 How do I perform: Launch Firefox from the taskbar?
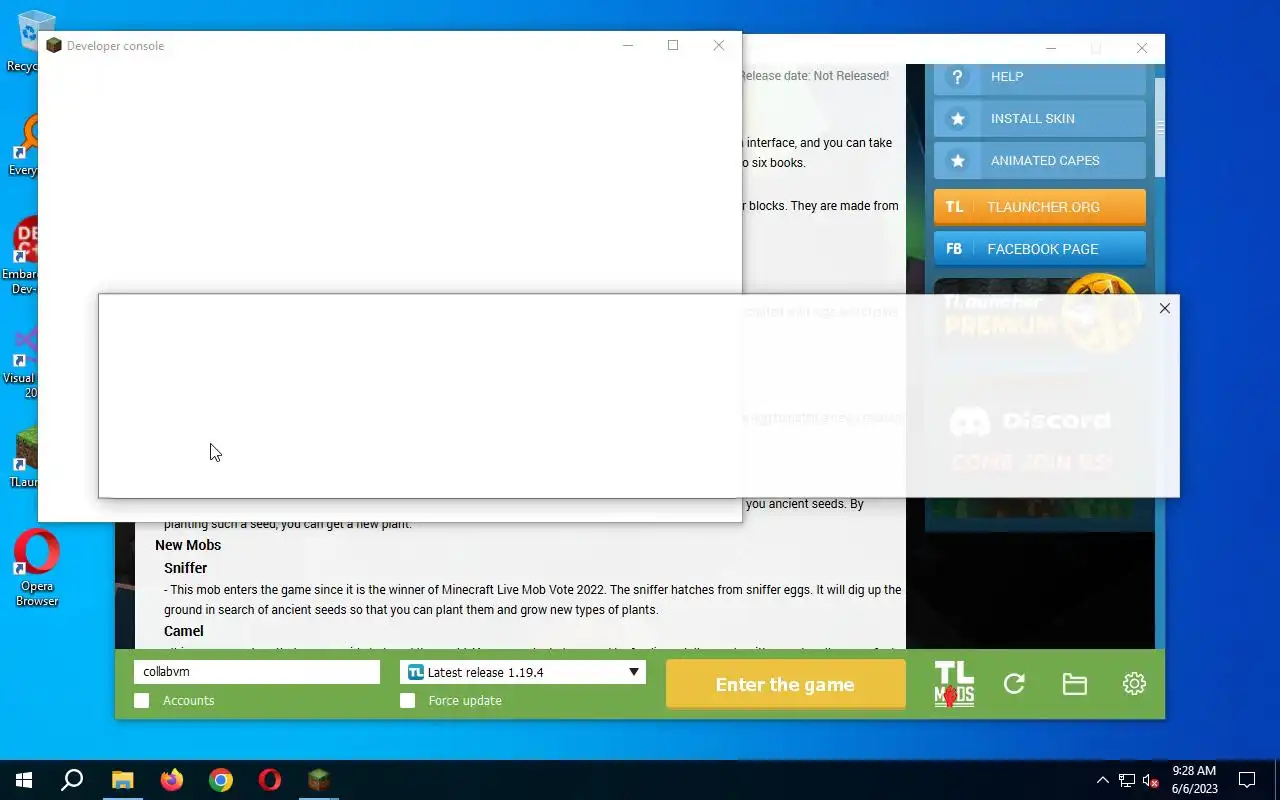click(172, 780)
